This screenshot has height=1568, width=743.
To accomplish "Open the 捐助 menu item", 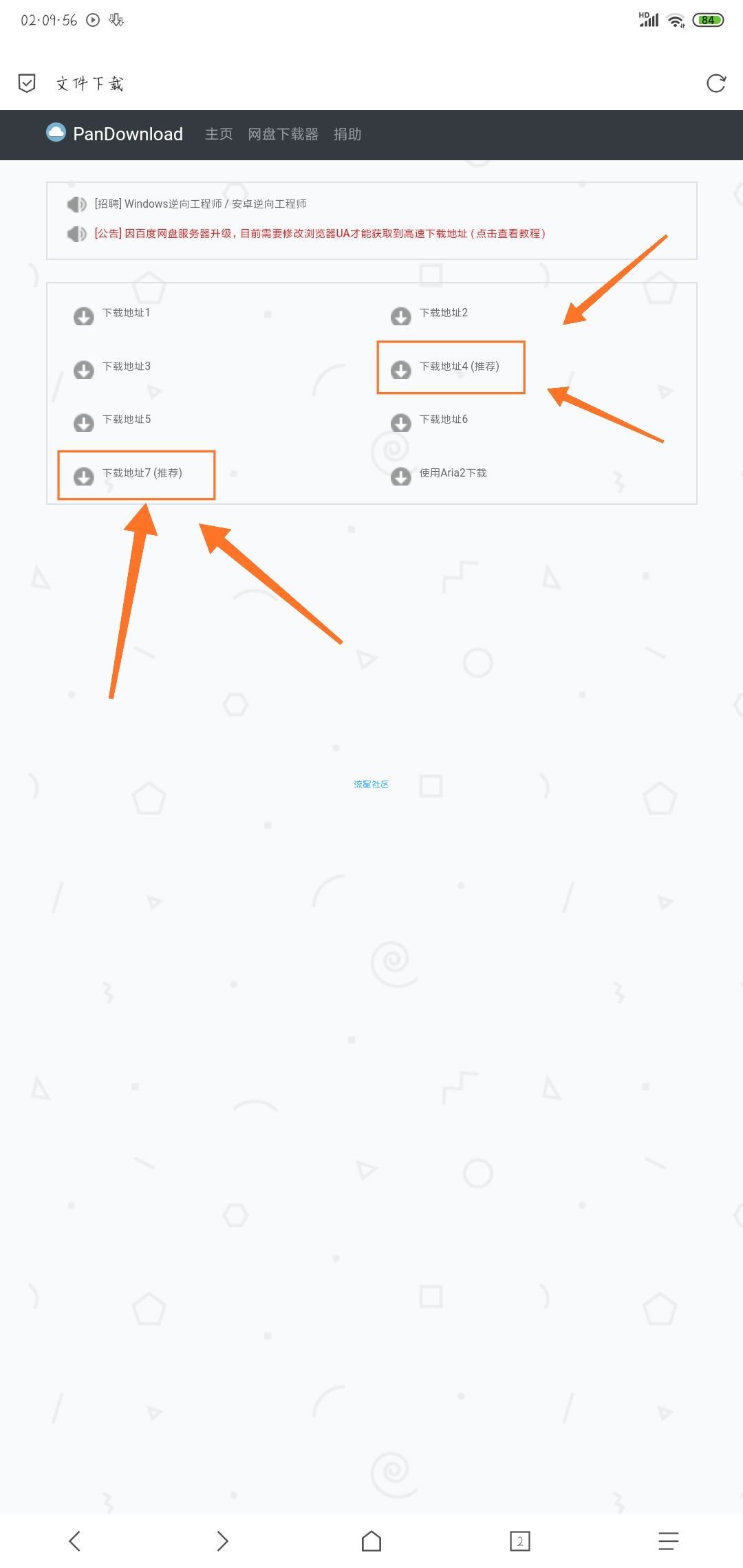I will click(x=347, y=134).
